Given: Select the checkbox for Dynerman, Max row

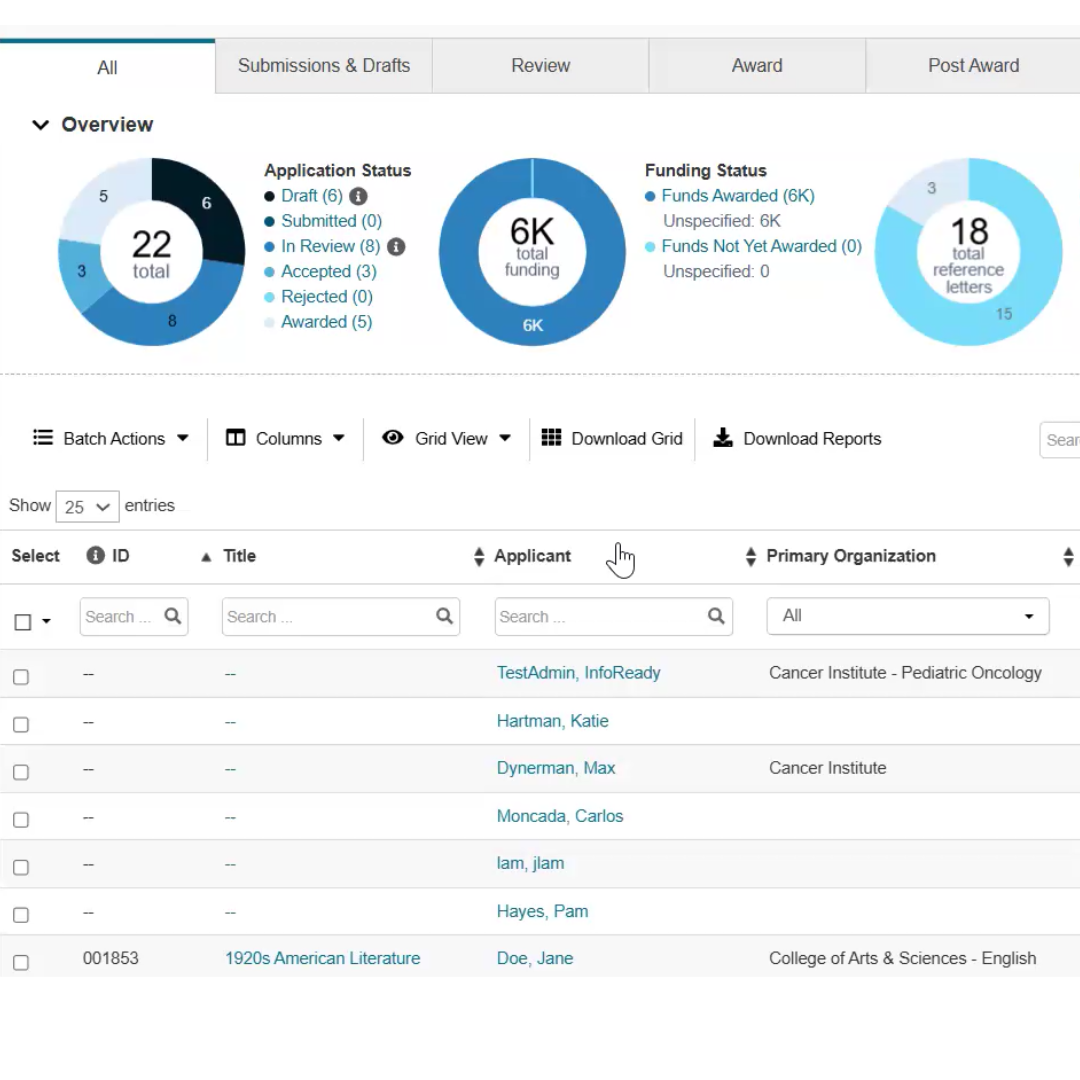Looking at the screenshot, I should coord(21,772).
